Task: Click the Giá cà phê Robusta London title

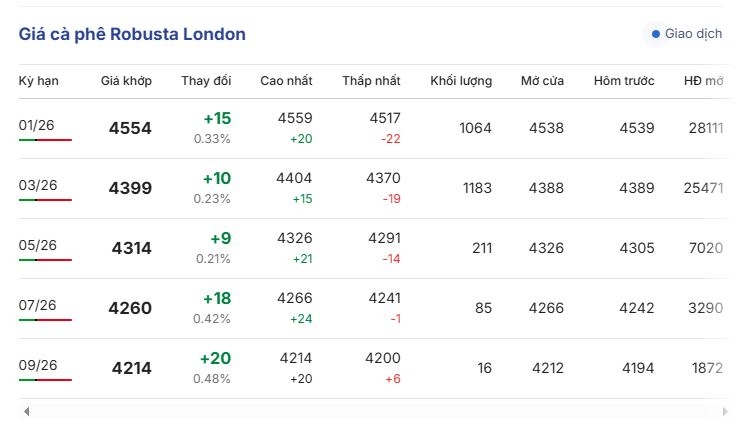Action: [132, 35]
